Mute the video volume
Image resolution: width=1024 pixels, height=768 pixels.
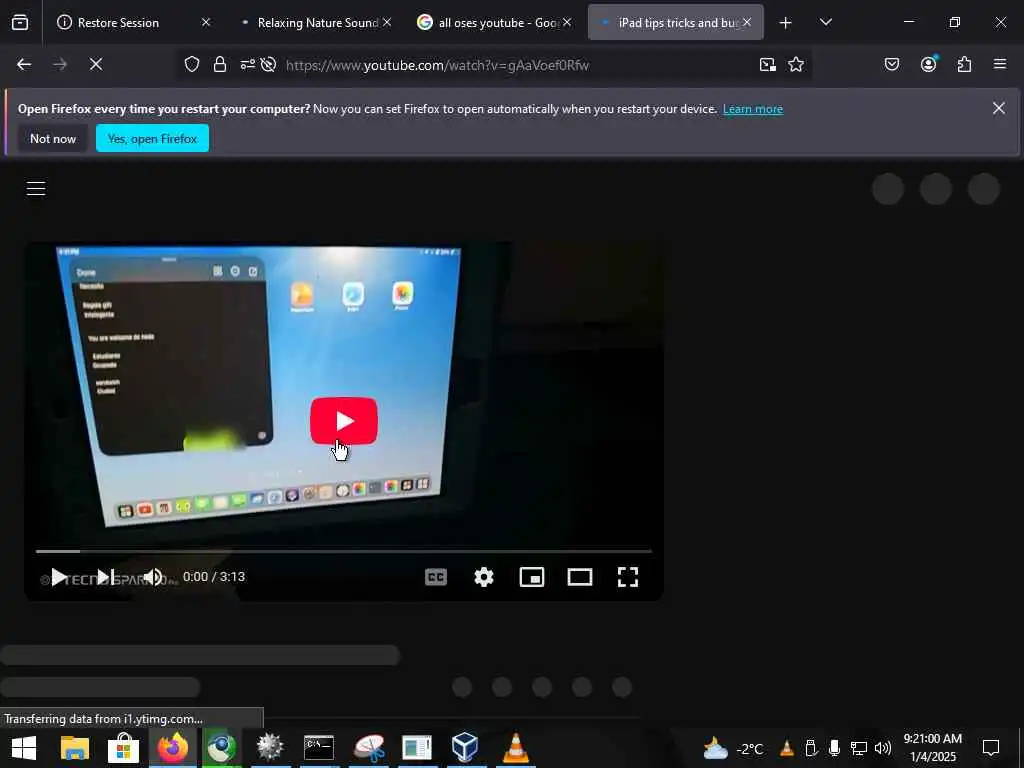click(153, 577)
